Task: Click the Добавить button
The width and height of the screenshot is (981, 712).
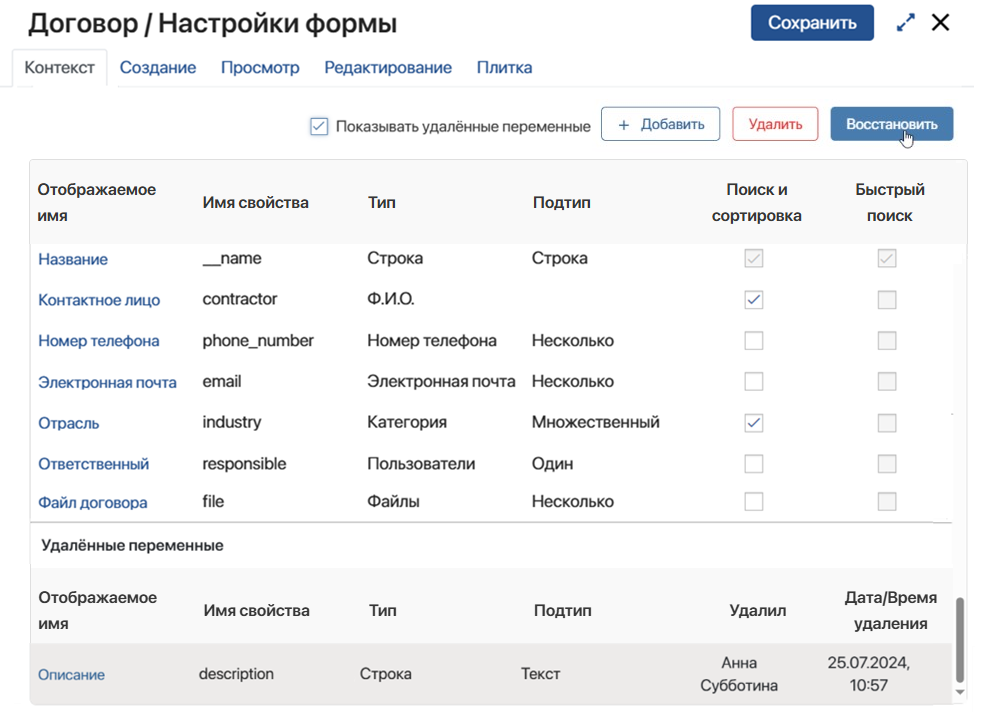Action: (x=661, y=124)
